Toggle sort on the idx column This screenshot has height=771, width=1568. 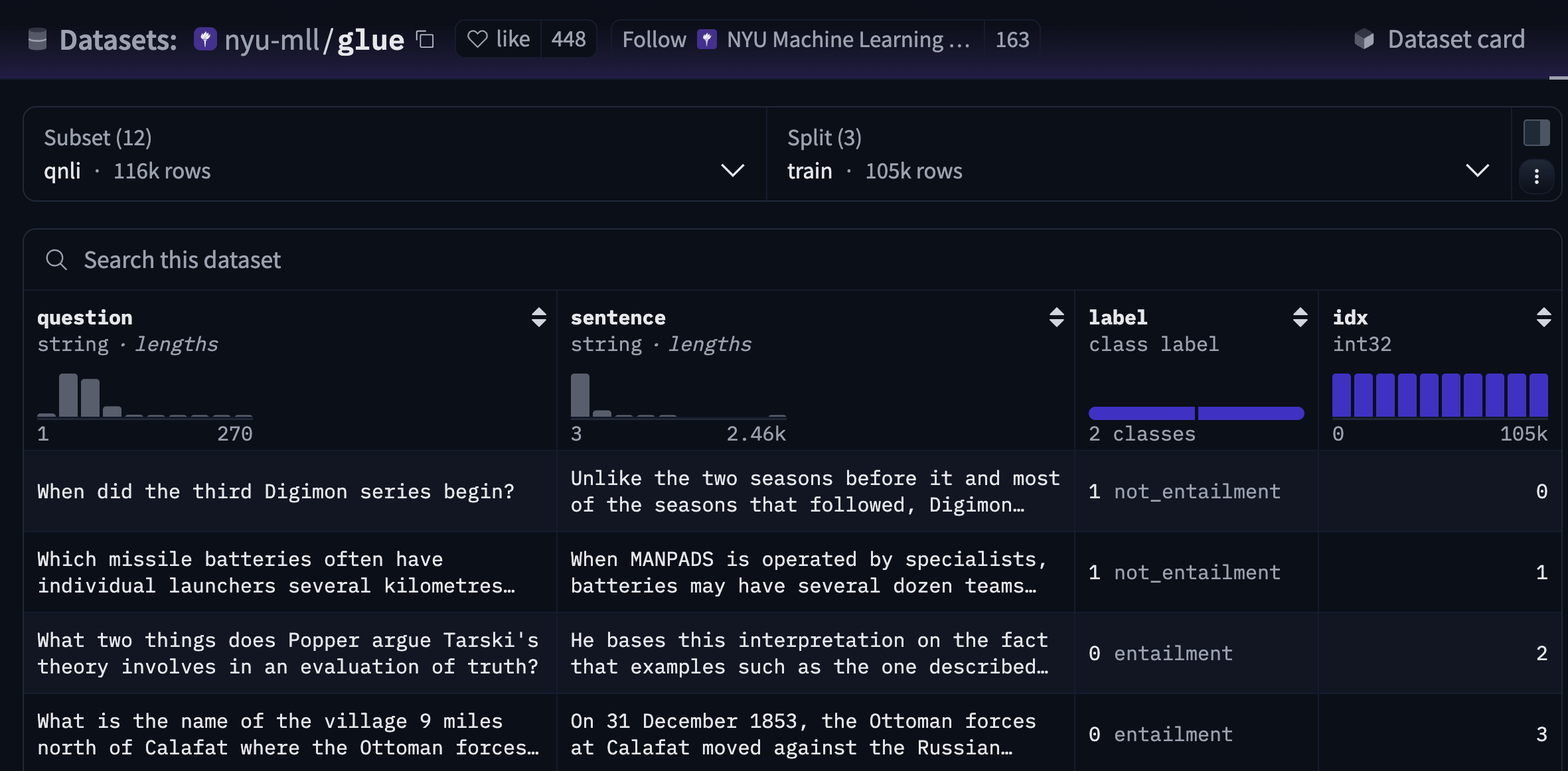[x=1543, y=318]
